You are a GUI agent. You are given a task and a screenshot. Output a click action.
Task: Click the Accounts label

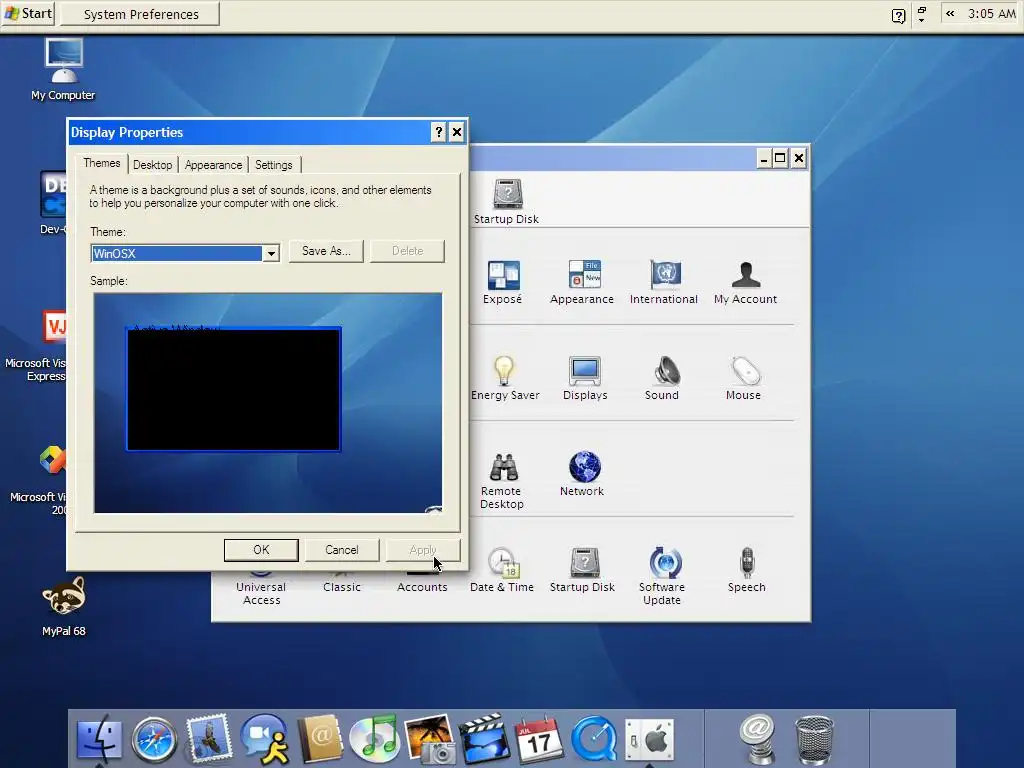[422, 587]
